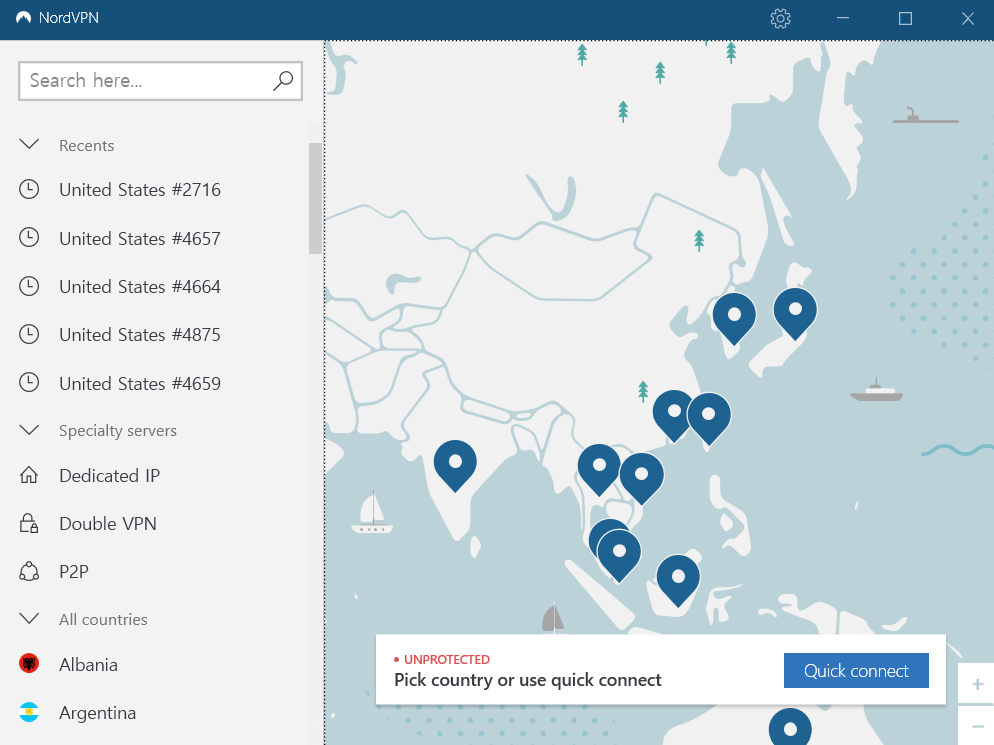Viewport: 994px width, 745px height.
Task: Select the South Korea map pin
Action: (734, 317)
